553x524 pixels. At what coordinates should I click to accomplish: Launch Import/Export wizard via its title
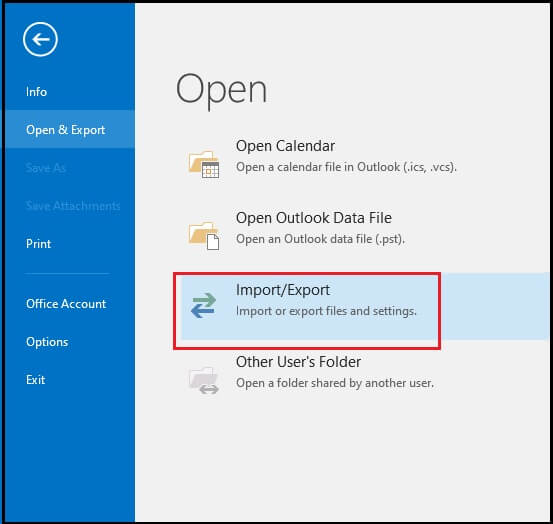283,290
